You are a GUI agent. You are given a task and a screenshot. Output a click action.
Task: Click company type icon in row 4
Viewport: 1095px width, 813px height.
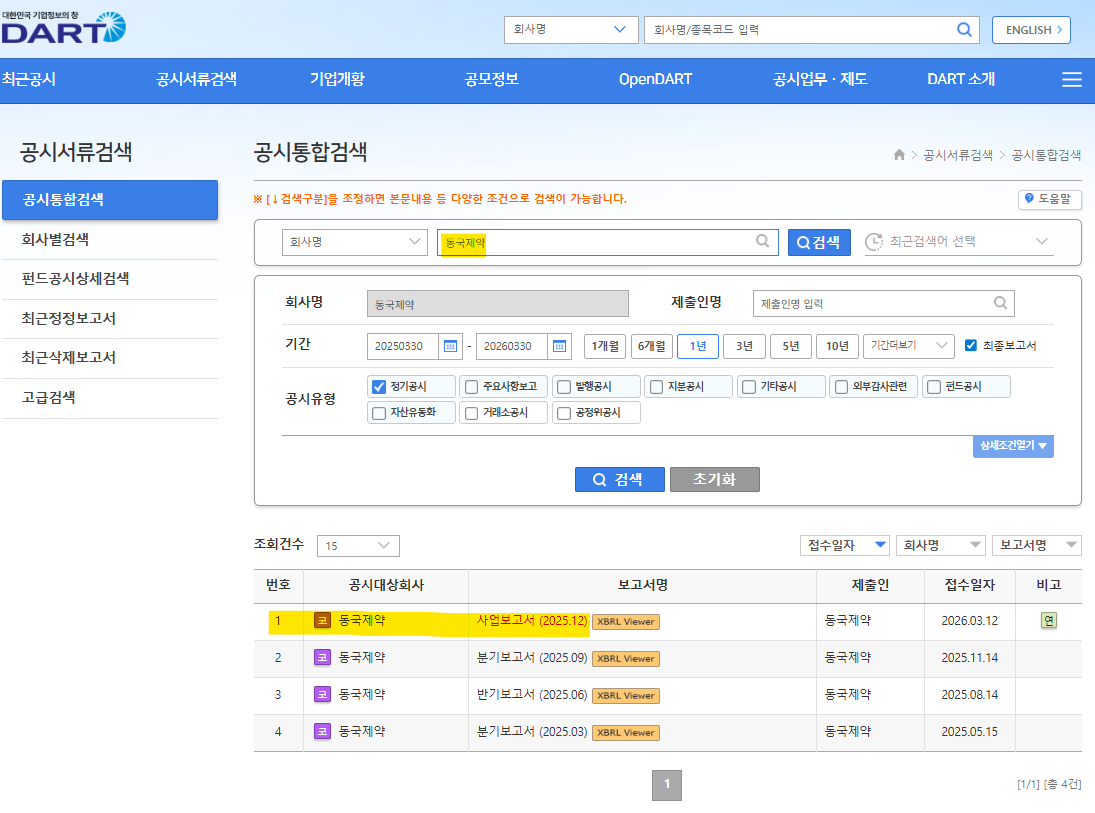[x=322, y=731]
